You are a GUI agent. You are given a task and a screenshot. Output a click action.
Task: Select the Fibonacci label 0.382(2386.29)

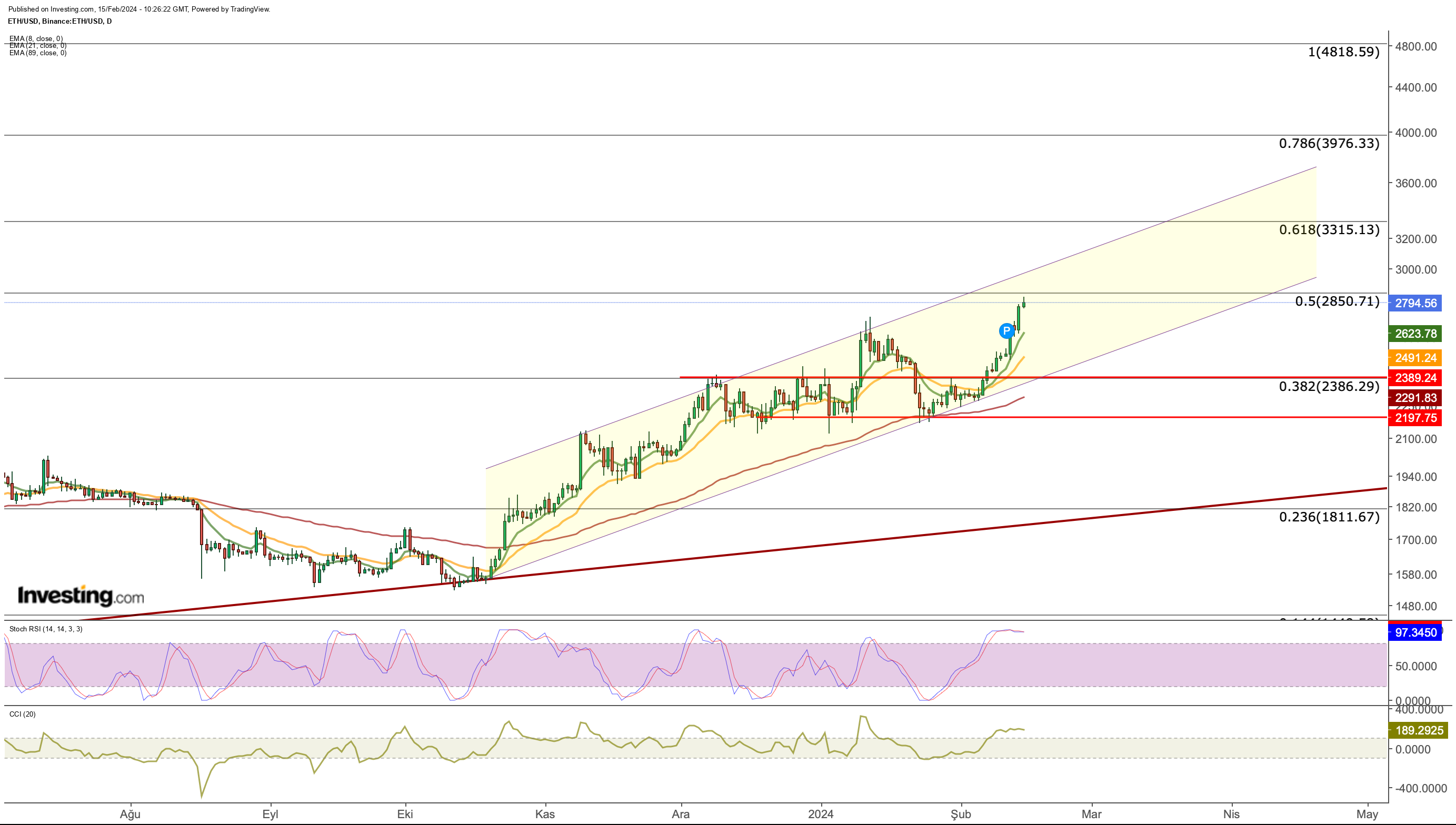pos(1329,386)
